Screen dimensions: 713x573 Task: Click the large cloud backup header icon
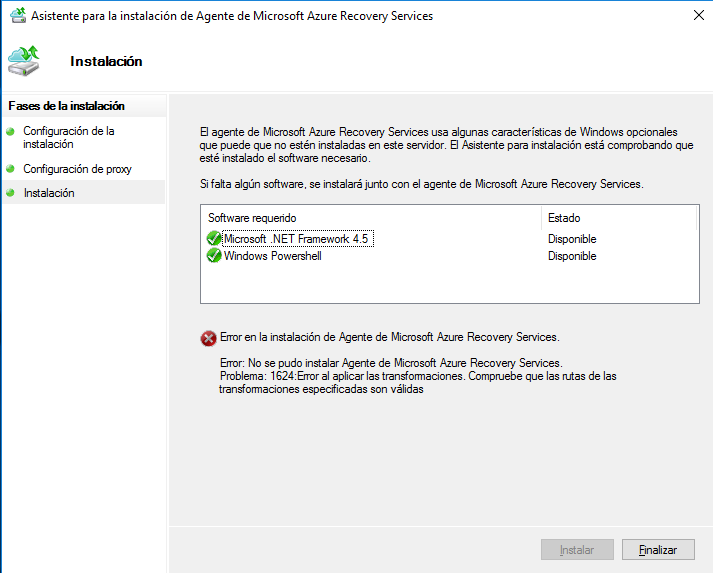24,61
